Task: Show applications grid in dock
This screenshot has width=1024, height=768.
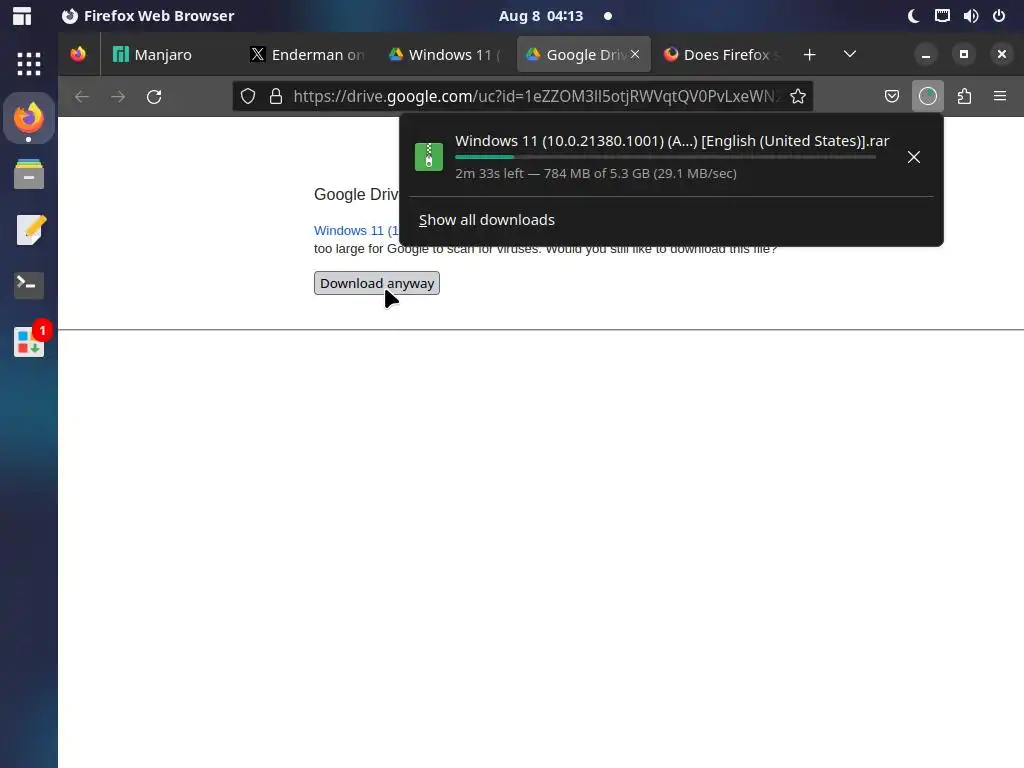Action: click(29, 64)
